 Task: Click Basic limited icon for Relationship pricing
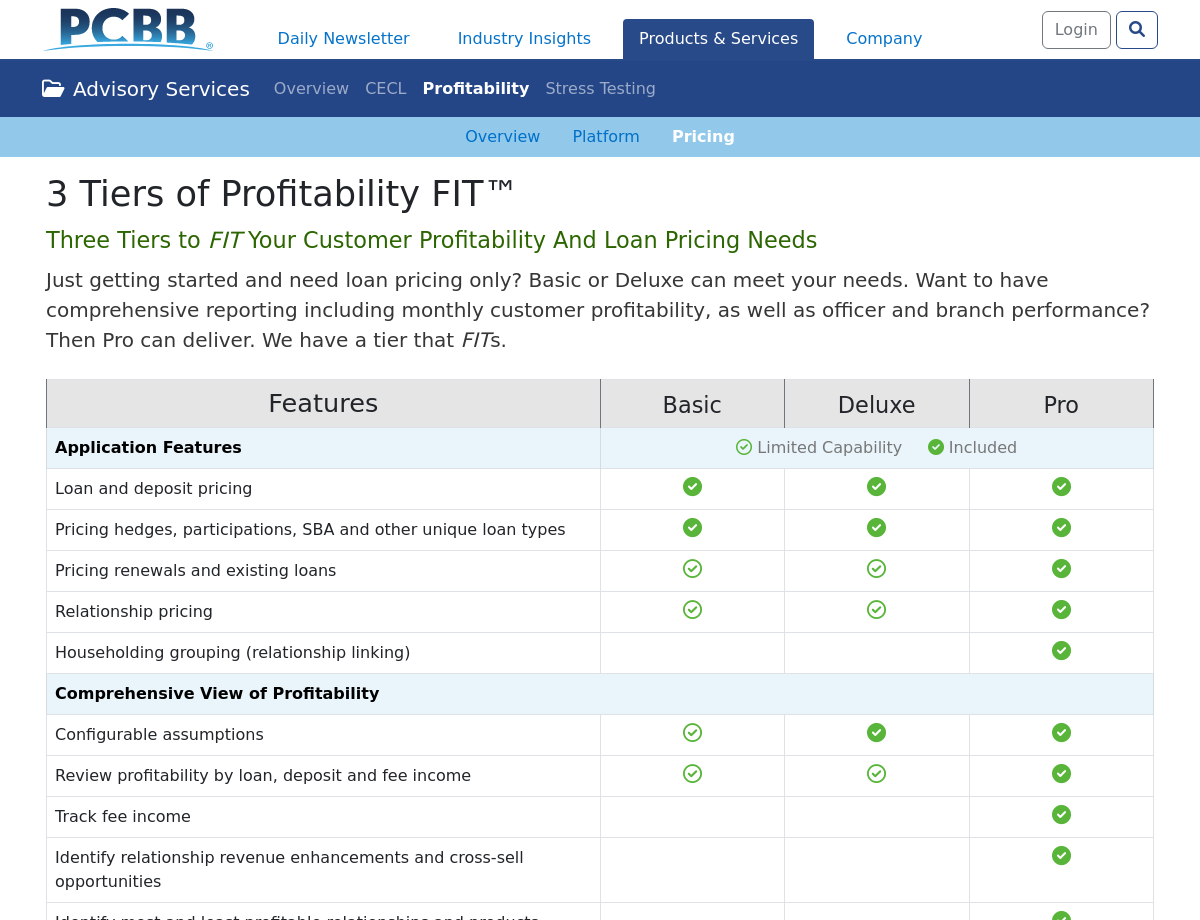[692, 610]
